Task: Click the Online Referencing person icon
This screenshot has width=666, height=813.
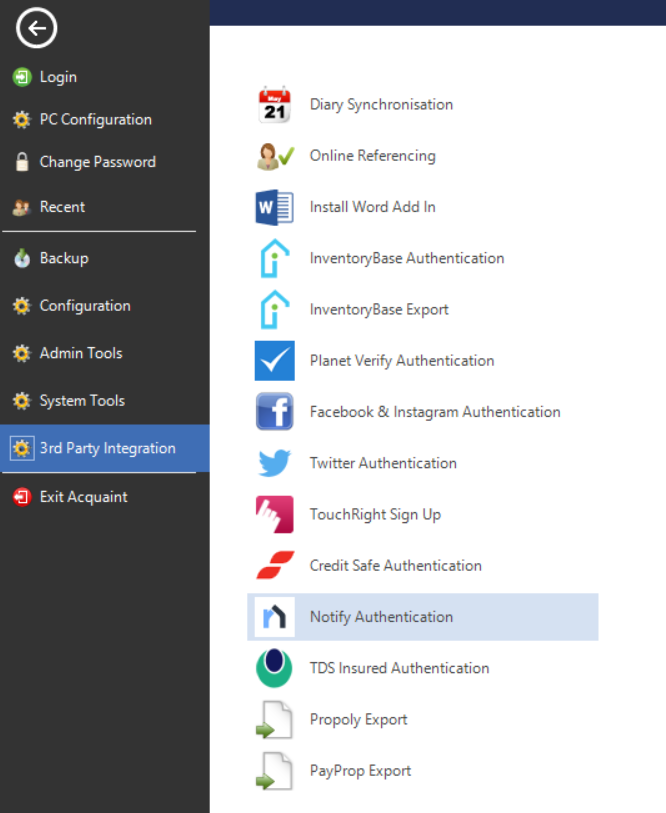Action: [274, 156]
